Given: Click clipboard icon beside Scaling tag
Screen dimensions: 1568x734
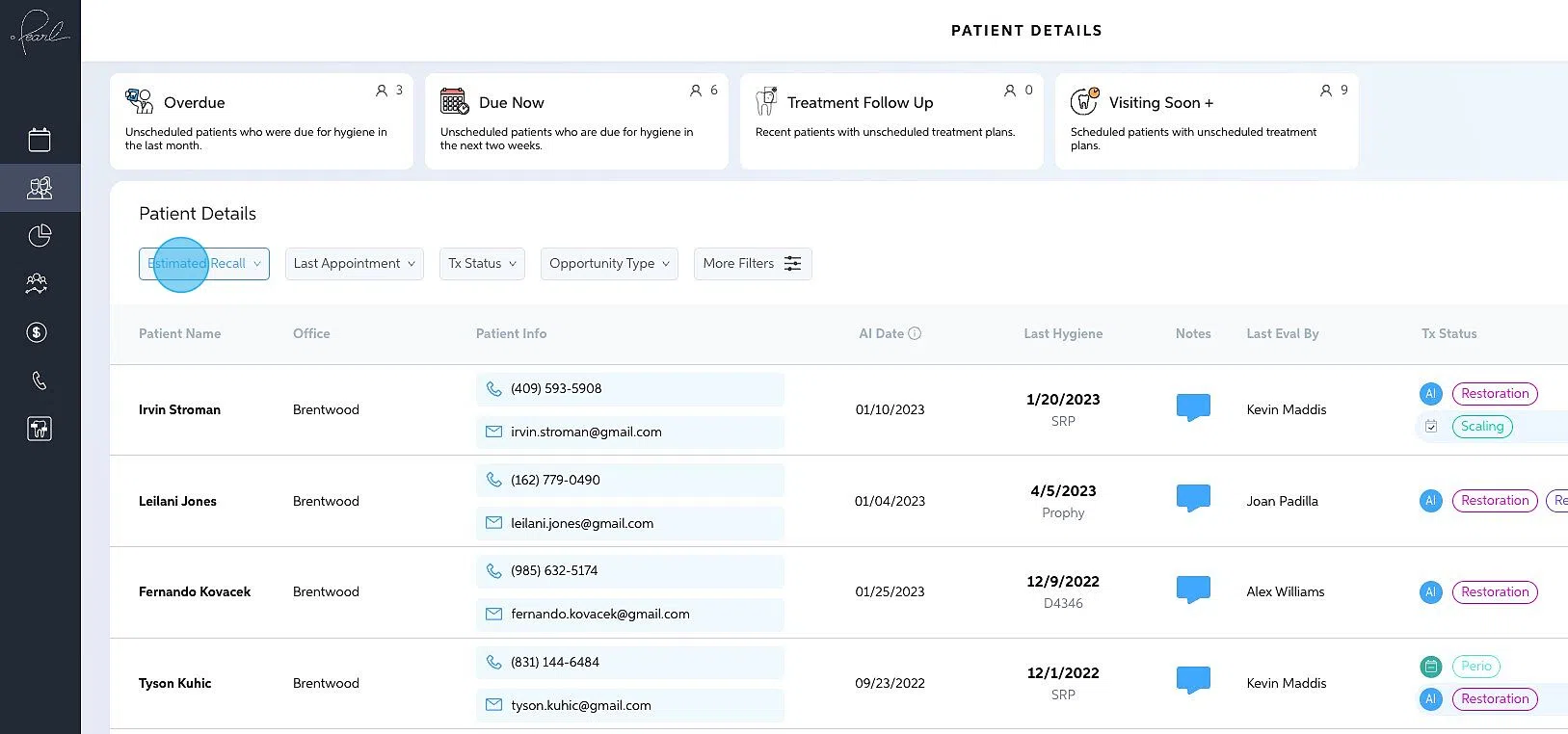Looking at the screenshot, I should [1431, 427].
